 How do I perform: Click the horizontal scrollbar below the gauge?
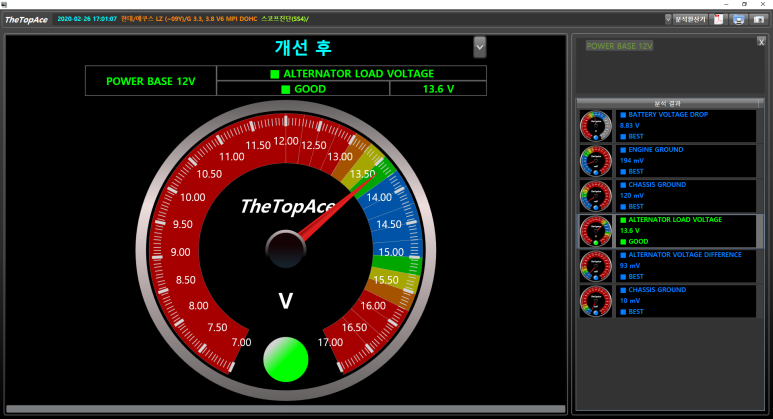point(285,409)
